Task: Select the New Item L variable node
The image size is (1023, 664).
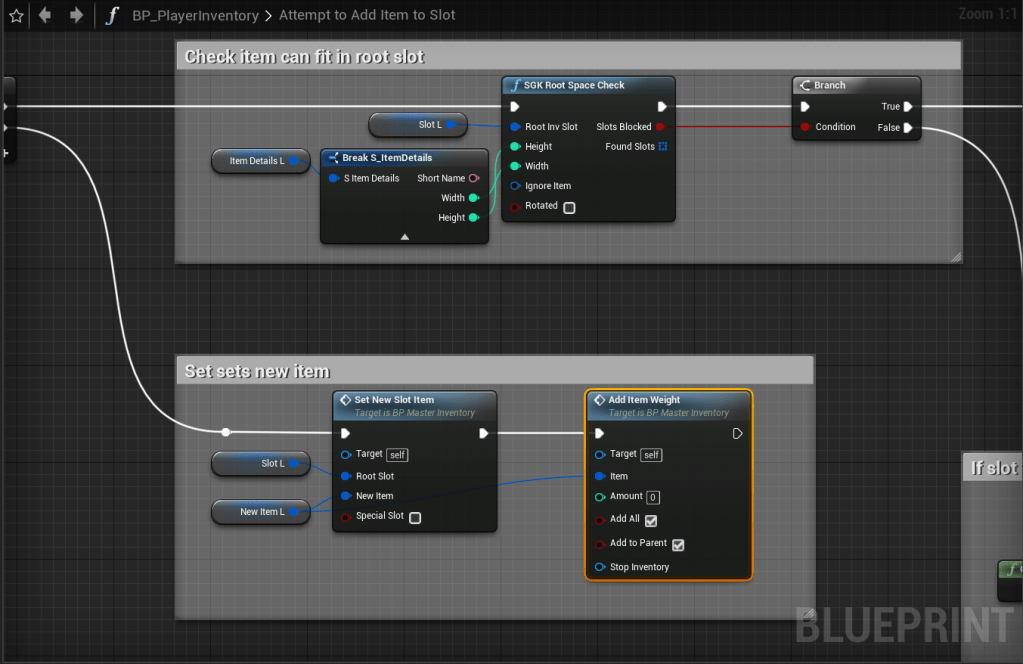Action: pos(260,512)
